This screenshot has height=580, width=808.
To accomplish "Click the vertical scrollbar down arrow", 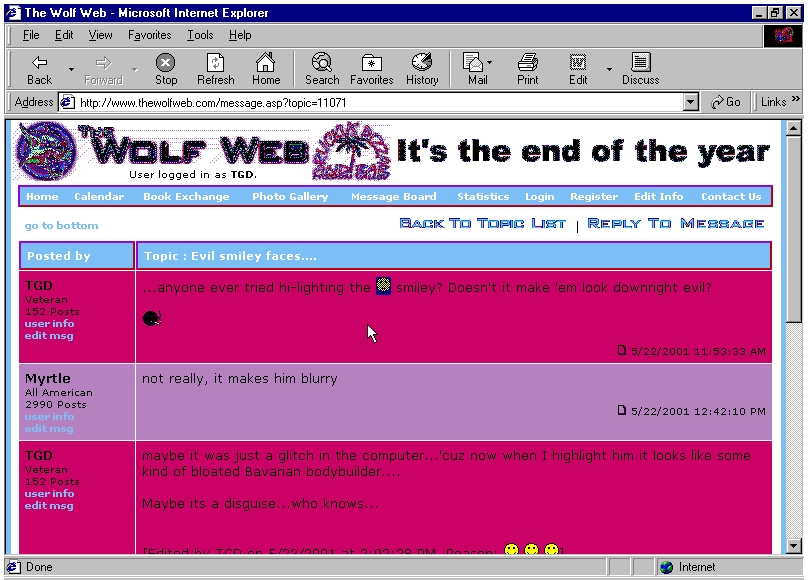I will [x=793, y=545].
